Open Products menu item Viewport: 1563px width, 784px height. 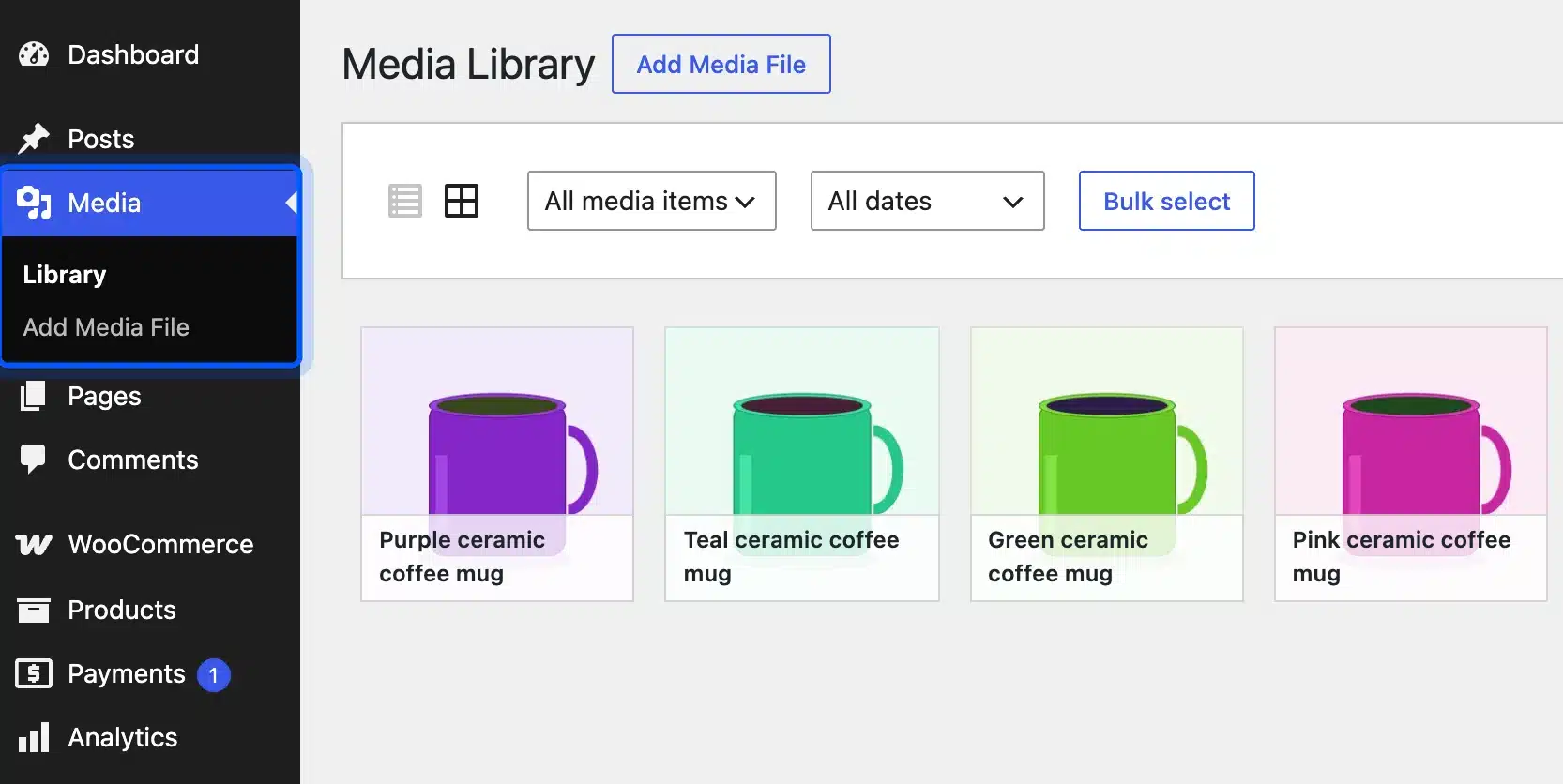coord(150,610)
